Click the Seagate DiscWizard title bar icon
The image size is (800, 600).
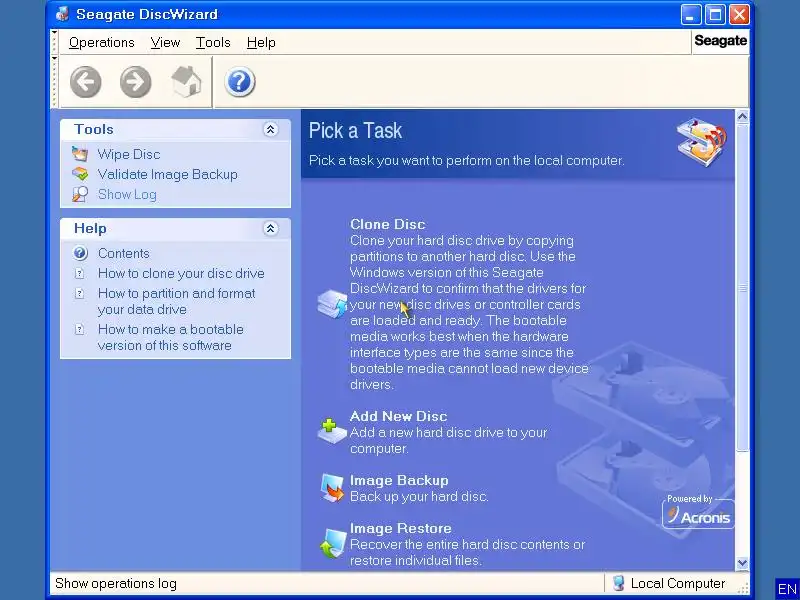(63, 14)
